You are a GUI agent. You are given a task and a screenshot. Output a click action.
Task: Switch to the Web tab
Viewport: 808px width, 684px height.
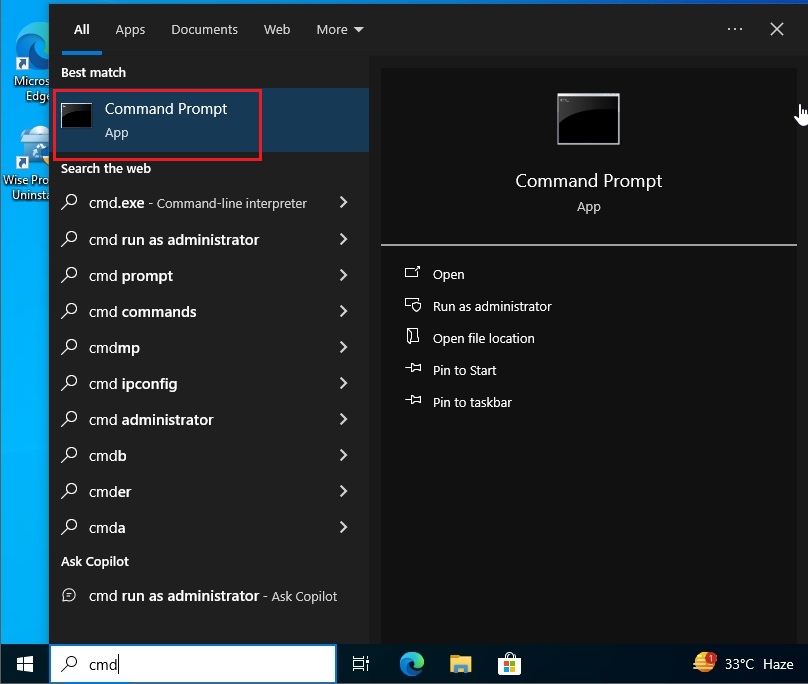coord(277,29)
